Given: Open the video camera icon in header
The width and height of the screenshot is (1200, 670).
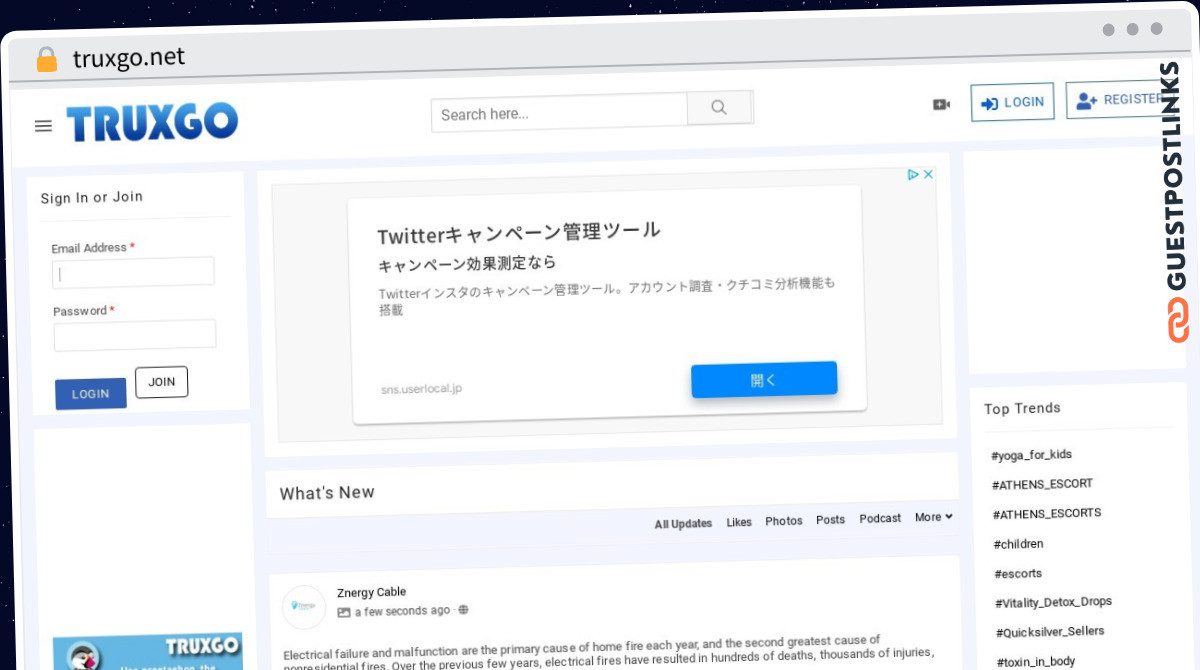Looking at the screenshot, I should click(941, 104).
